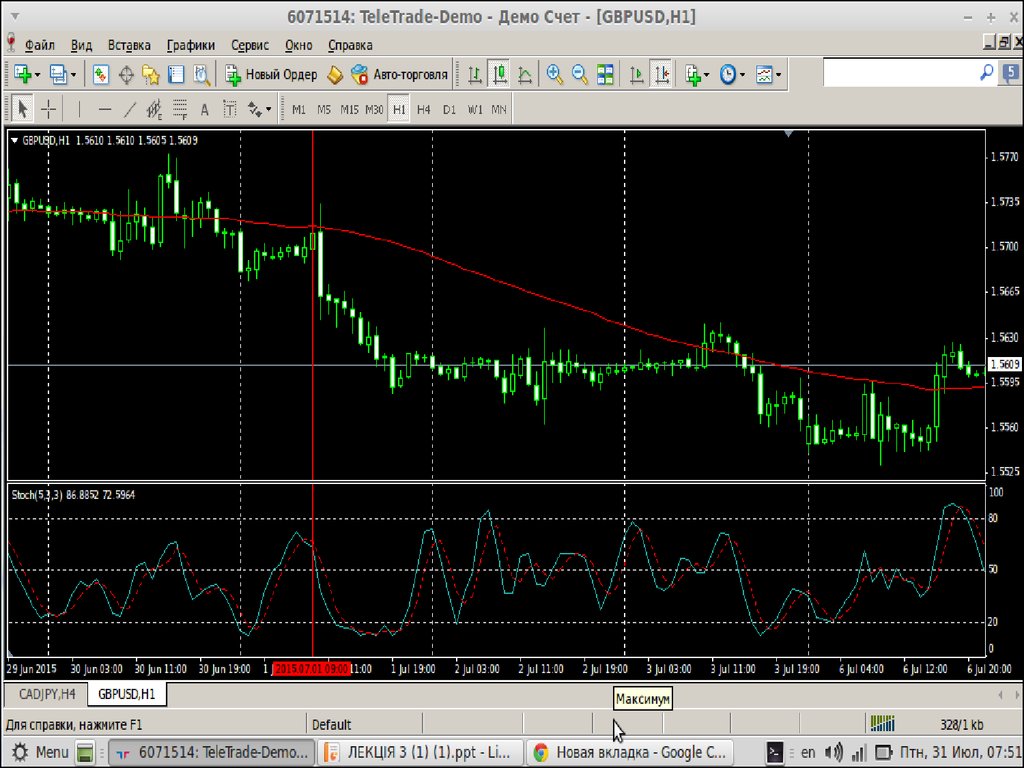Open the Strategy Tester magnifier icon

click(x=201, y=74)
